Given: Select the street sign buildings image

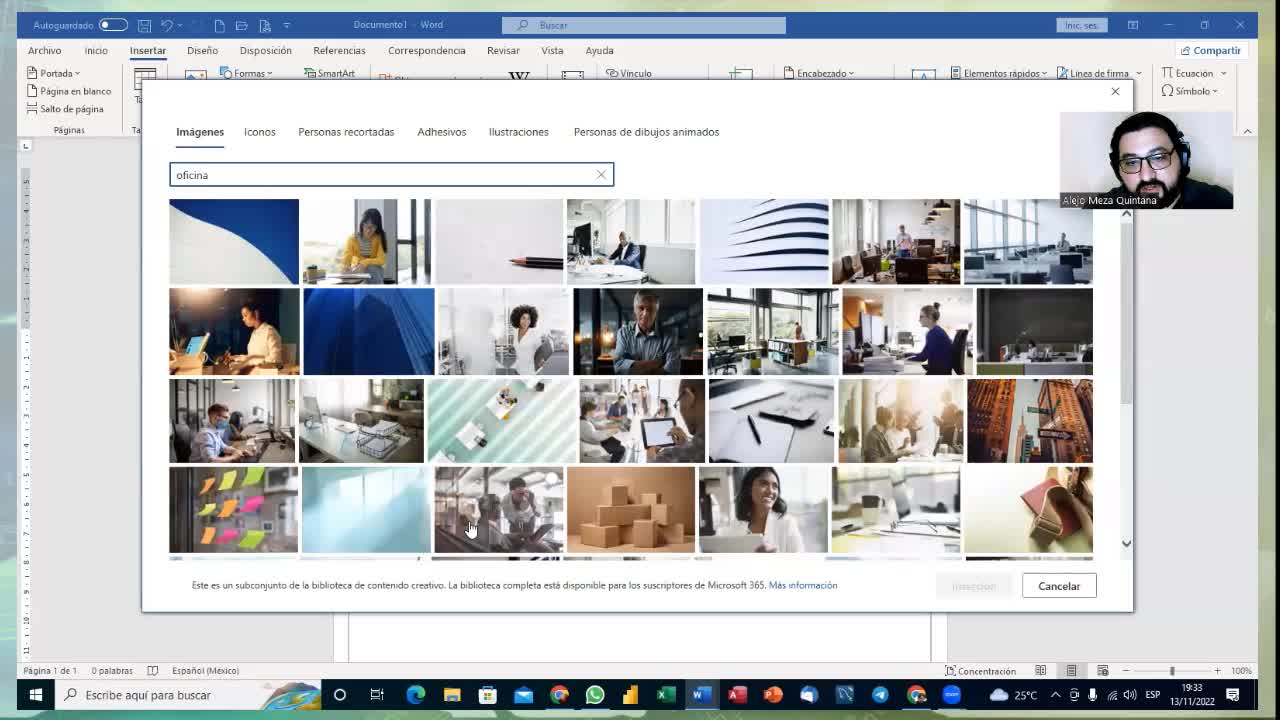Looking at the screenshot, I should click(x=1029, y=421).
